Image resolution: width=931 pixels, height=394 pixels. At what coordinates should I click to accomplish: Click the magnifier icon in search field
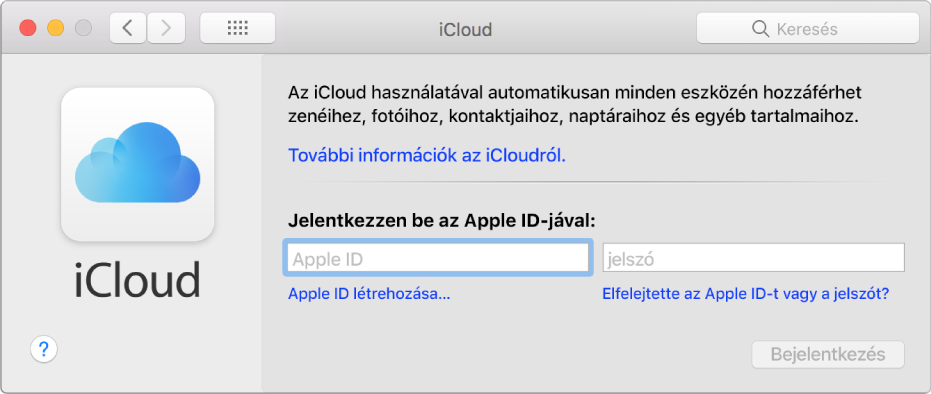point(761,28)
